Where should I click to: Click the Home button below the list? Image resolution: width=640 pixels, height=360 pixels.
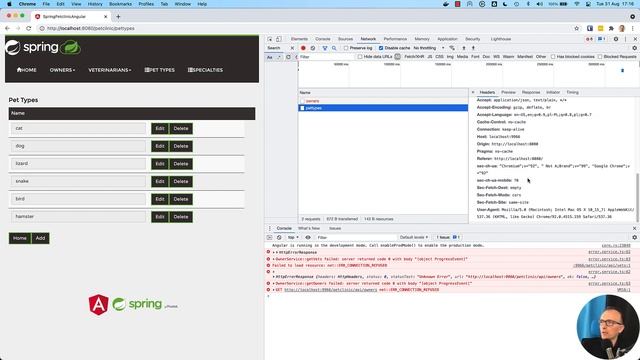(20, 238)
